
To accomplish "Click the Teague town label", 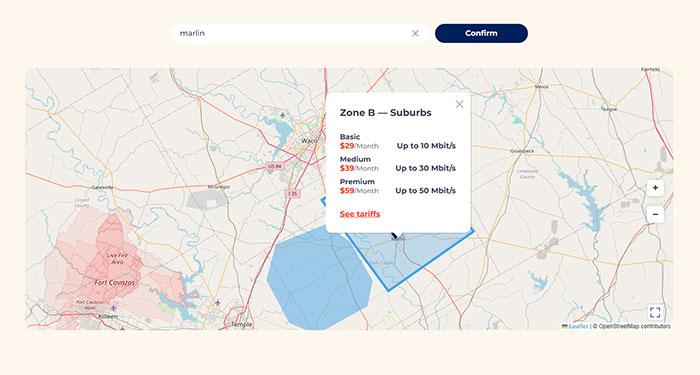I will (x=609, y=109).
